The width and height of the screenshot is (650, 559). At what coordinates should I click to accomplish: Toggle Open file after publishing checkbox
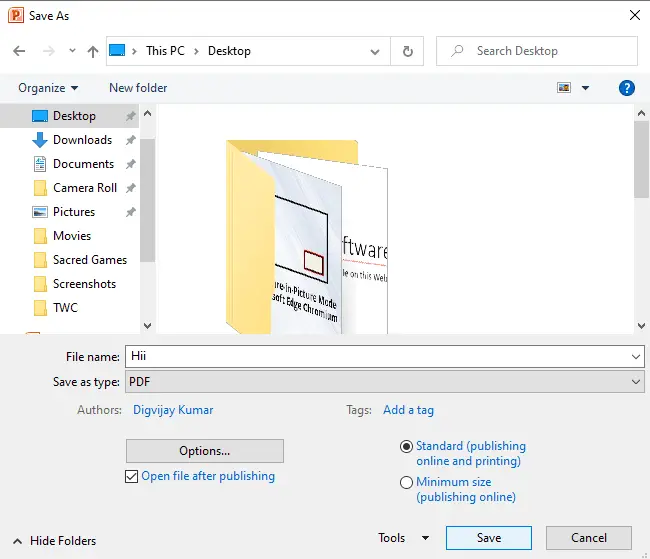[x=131, y=476]
